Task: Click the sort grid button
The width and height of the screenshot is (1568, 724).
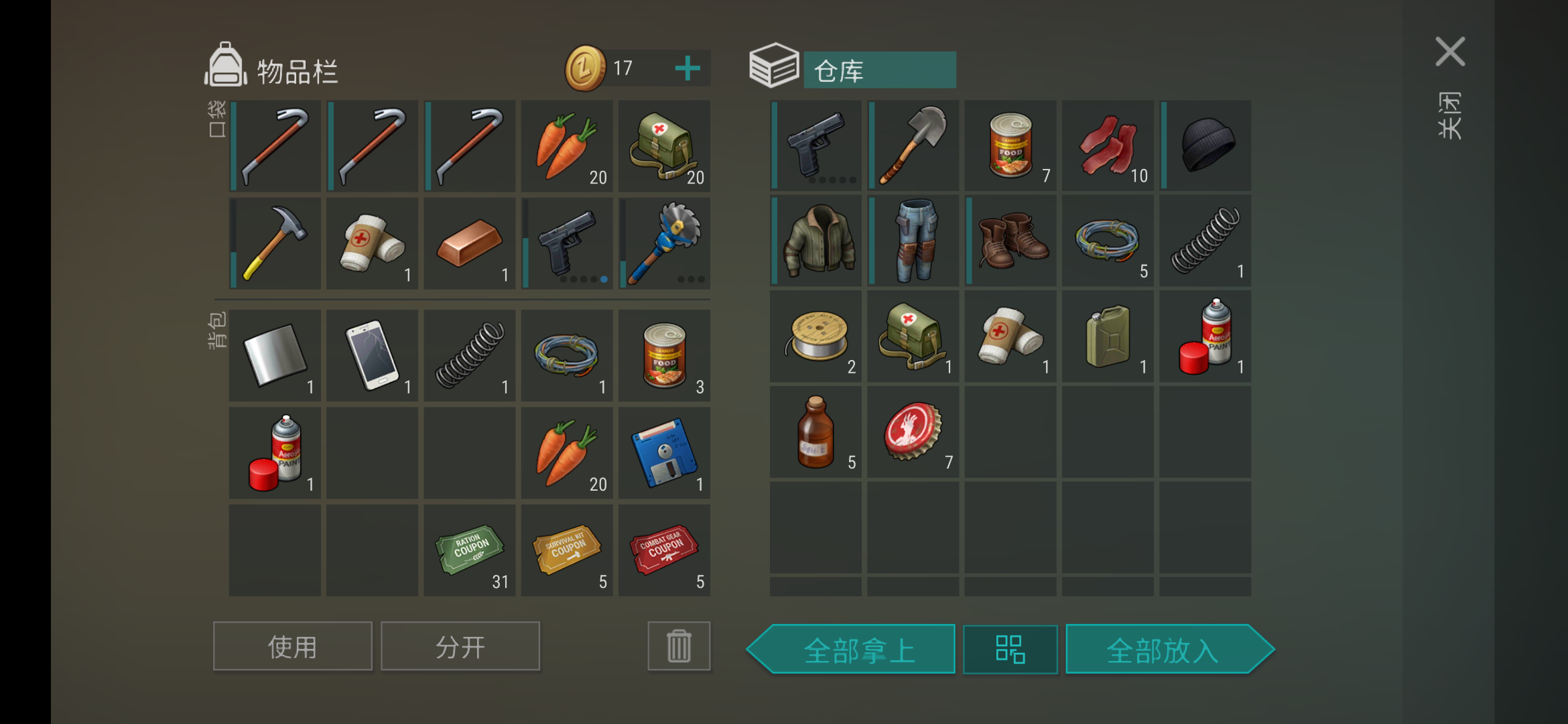Action: [1010, 649]
